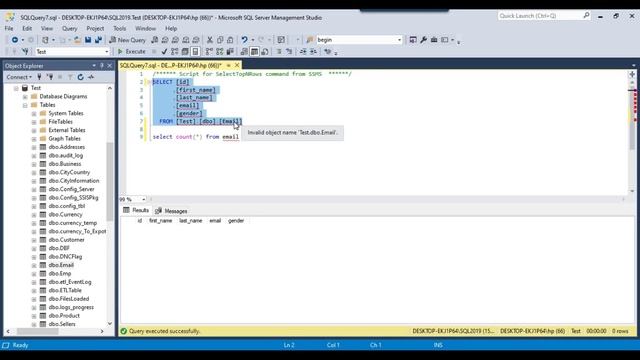Click the Copy icon in toolbar
The image size is (640, 360).
point(220,40)
